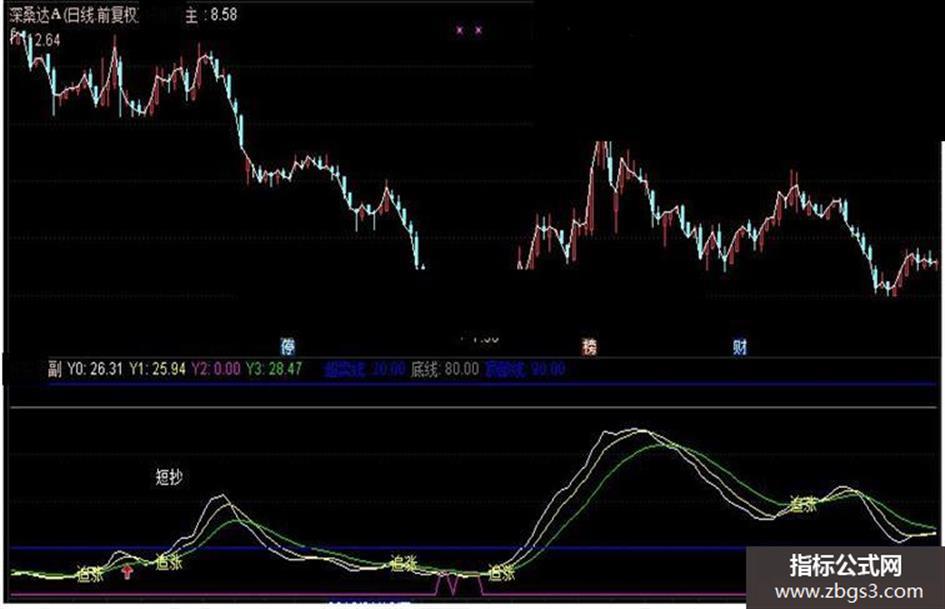The image size is (945, 609).
Task: Click the 追涨 label left of red arrow
Action: tap(90, 574)
